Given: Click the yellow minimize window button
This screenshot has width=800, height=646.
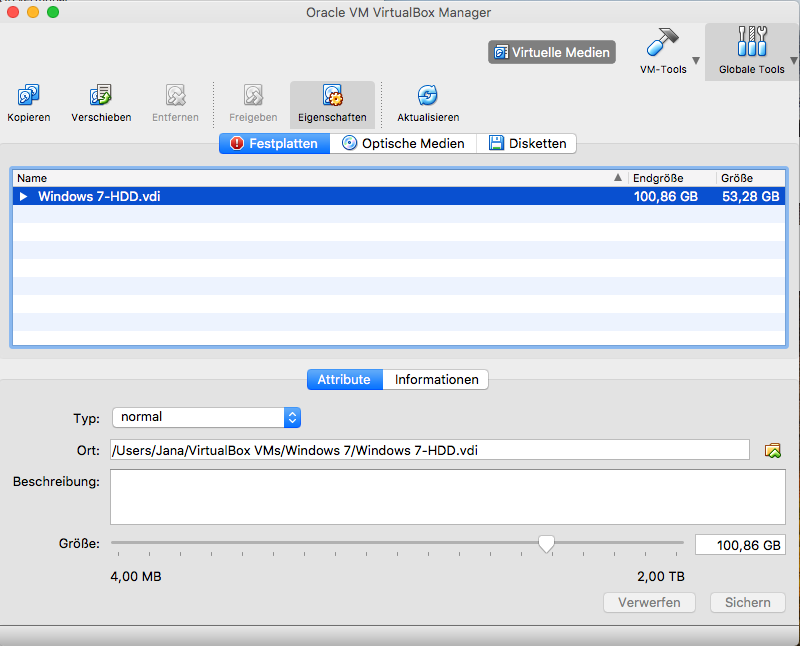Looking at the screenshot, I should point(33,12).
